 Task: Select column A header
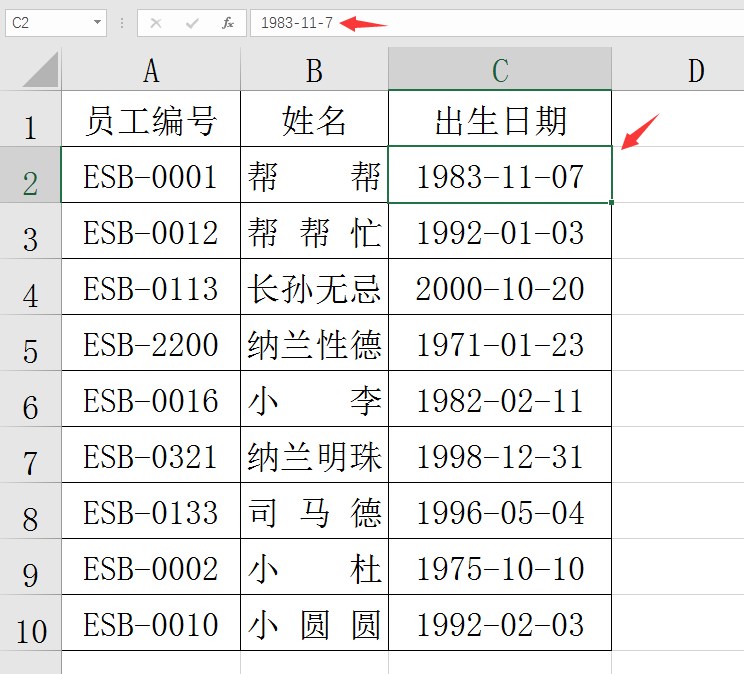coord(151,69)
